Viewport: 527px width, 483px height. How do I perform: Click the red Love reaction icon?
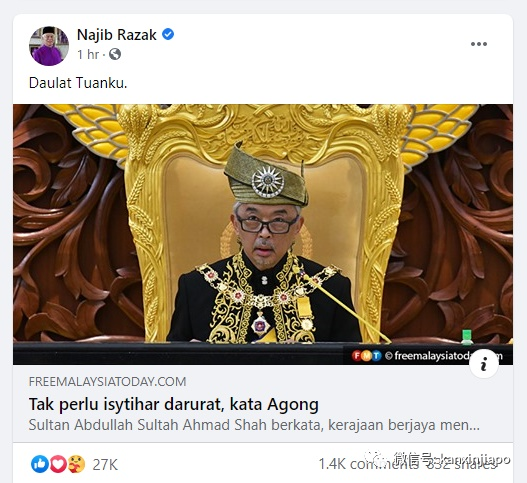click(58, 464)
